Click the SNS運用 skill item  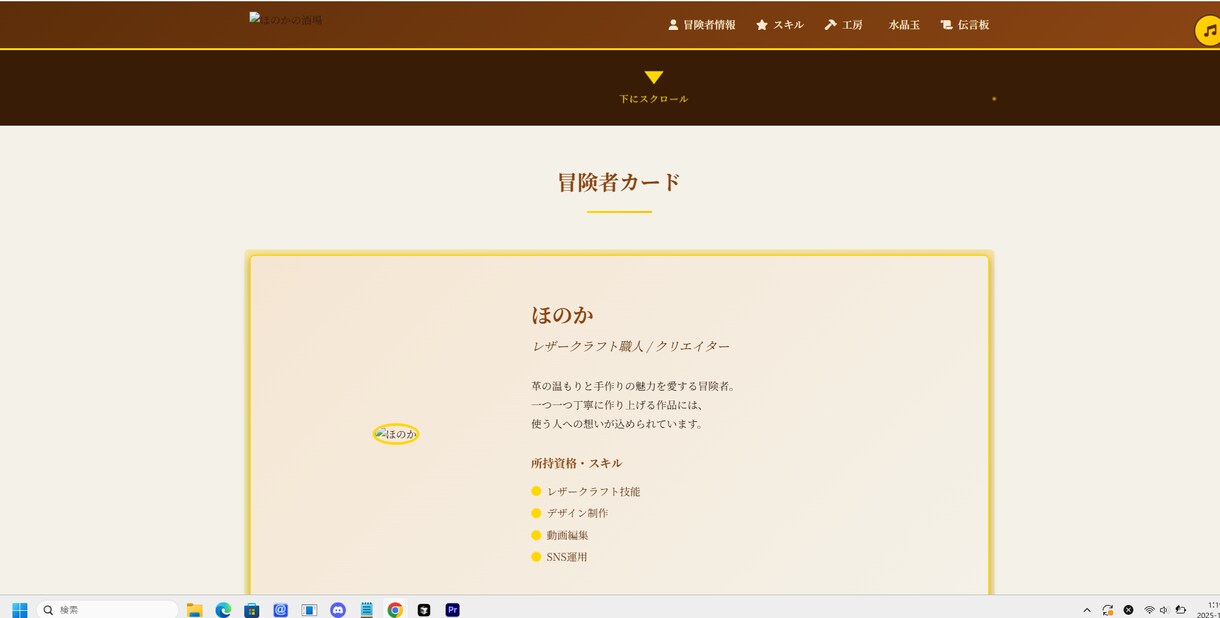(x=560, y=557)
